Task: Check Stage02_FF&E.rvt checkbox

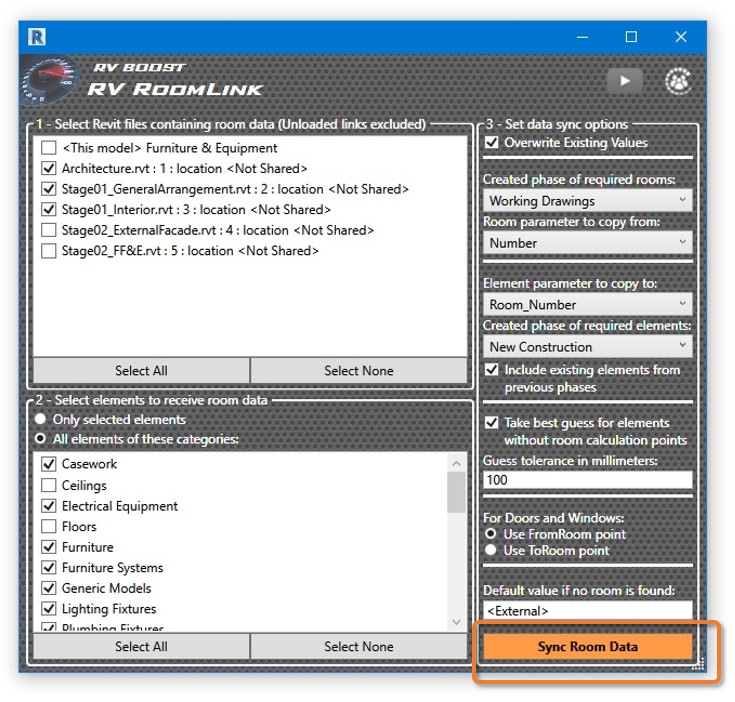Action: pyautogui.click(x=49, y=251)
